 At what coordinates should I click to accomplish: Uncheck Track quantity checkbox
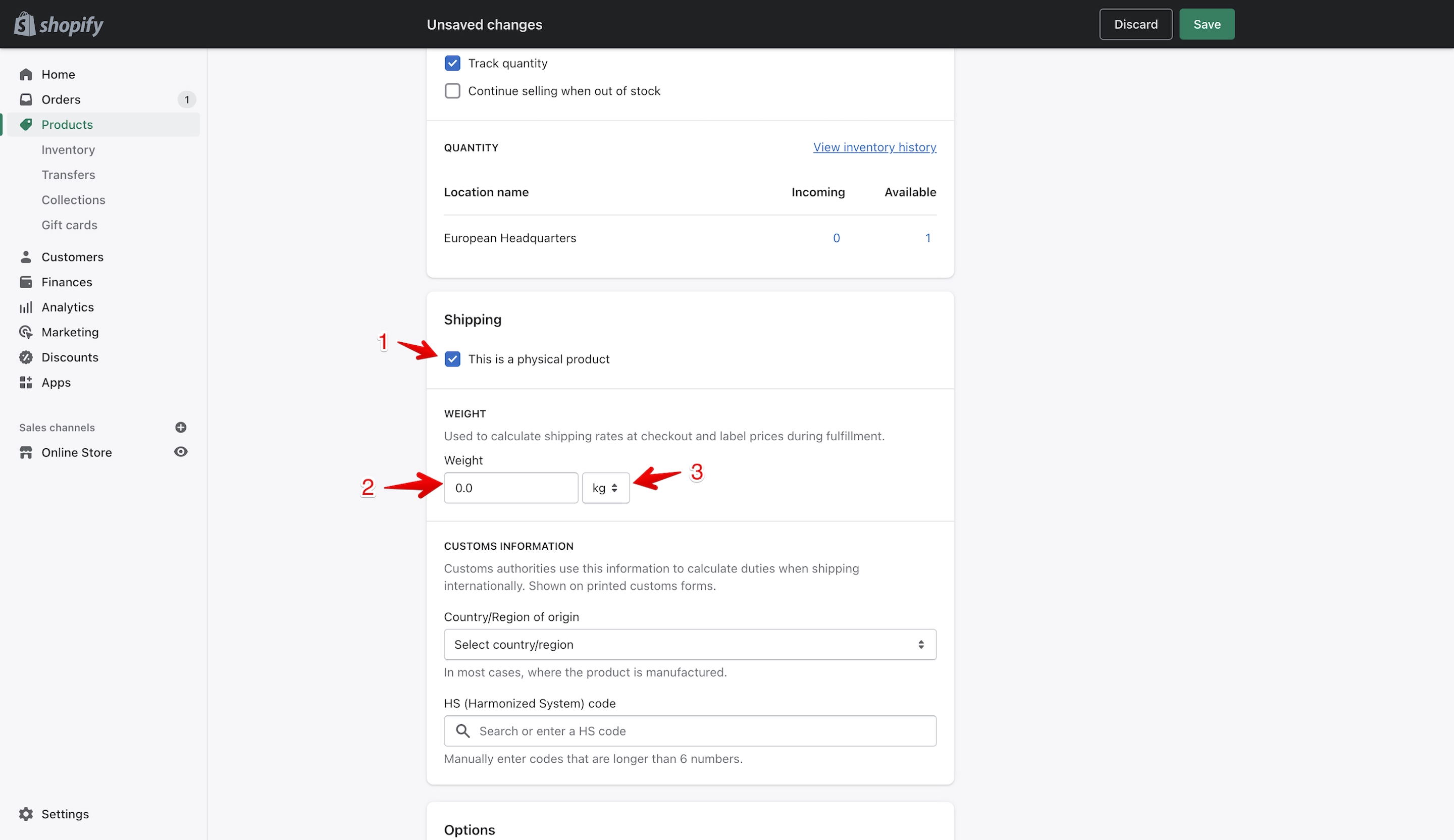(452, 64)
